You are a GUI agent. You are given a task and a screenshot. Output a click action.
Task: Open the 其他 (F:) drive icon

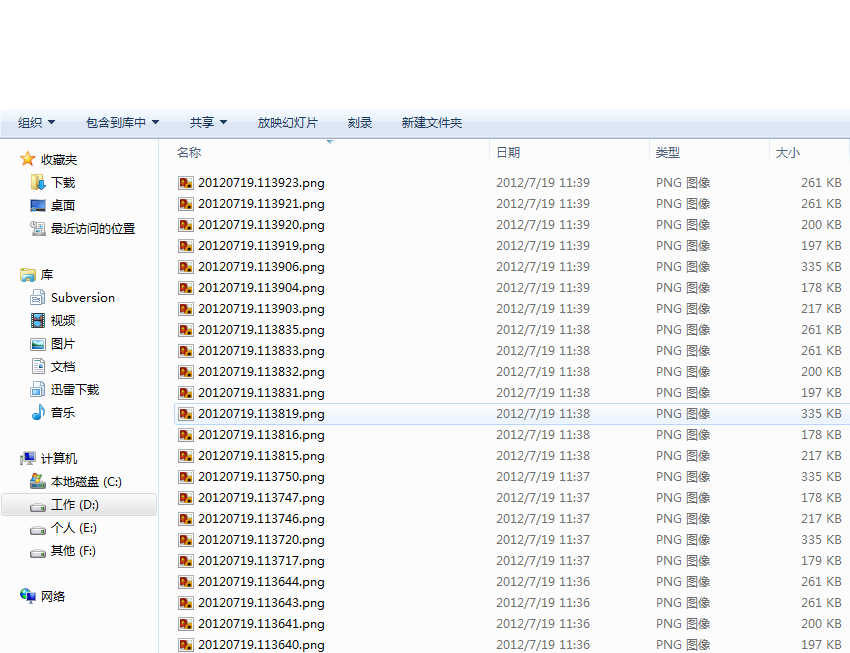pos(38,553)
